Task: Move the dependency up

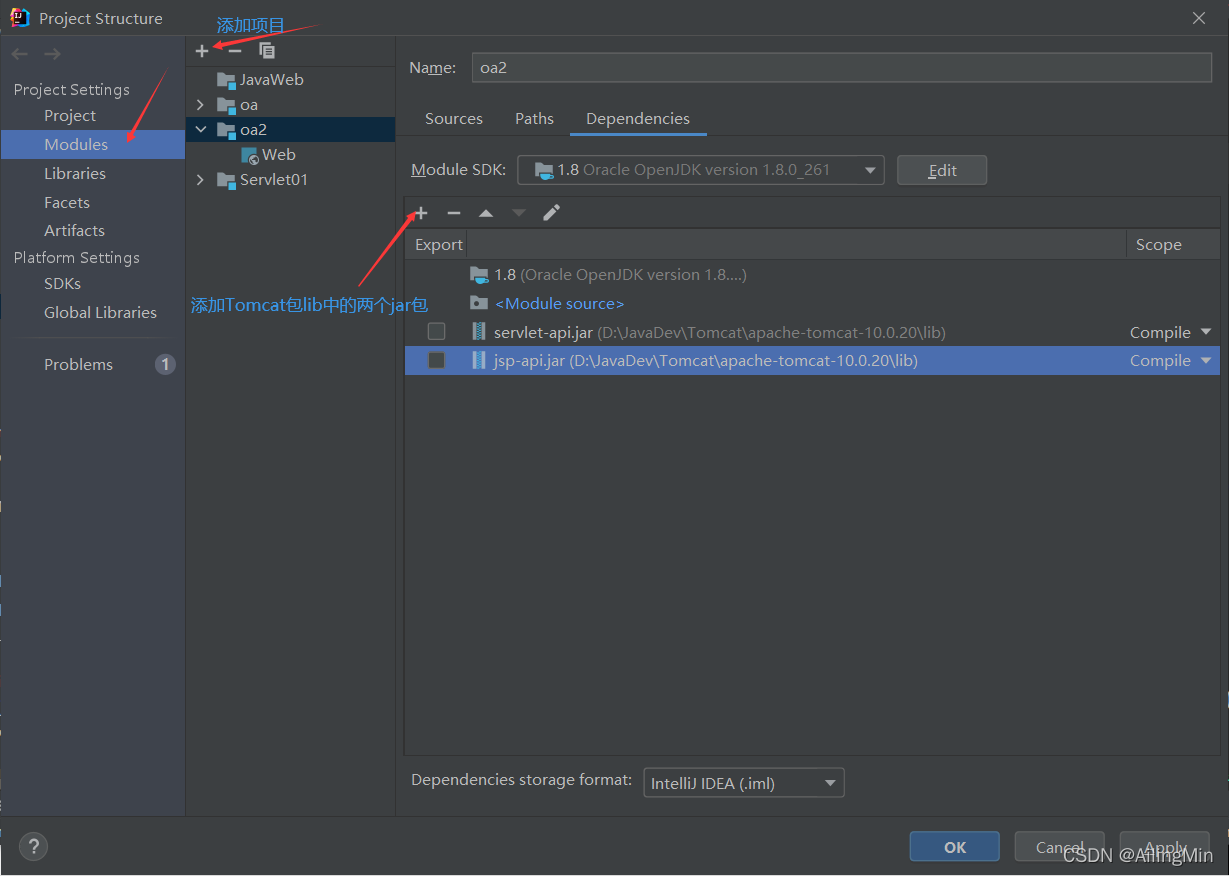Action: 485,213
